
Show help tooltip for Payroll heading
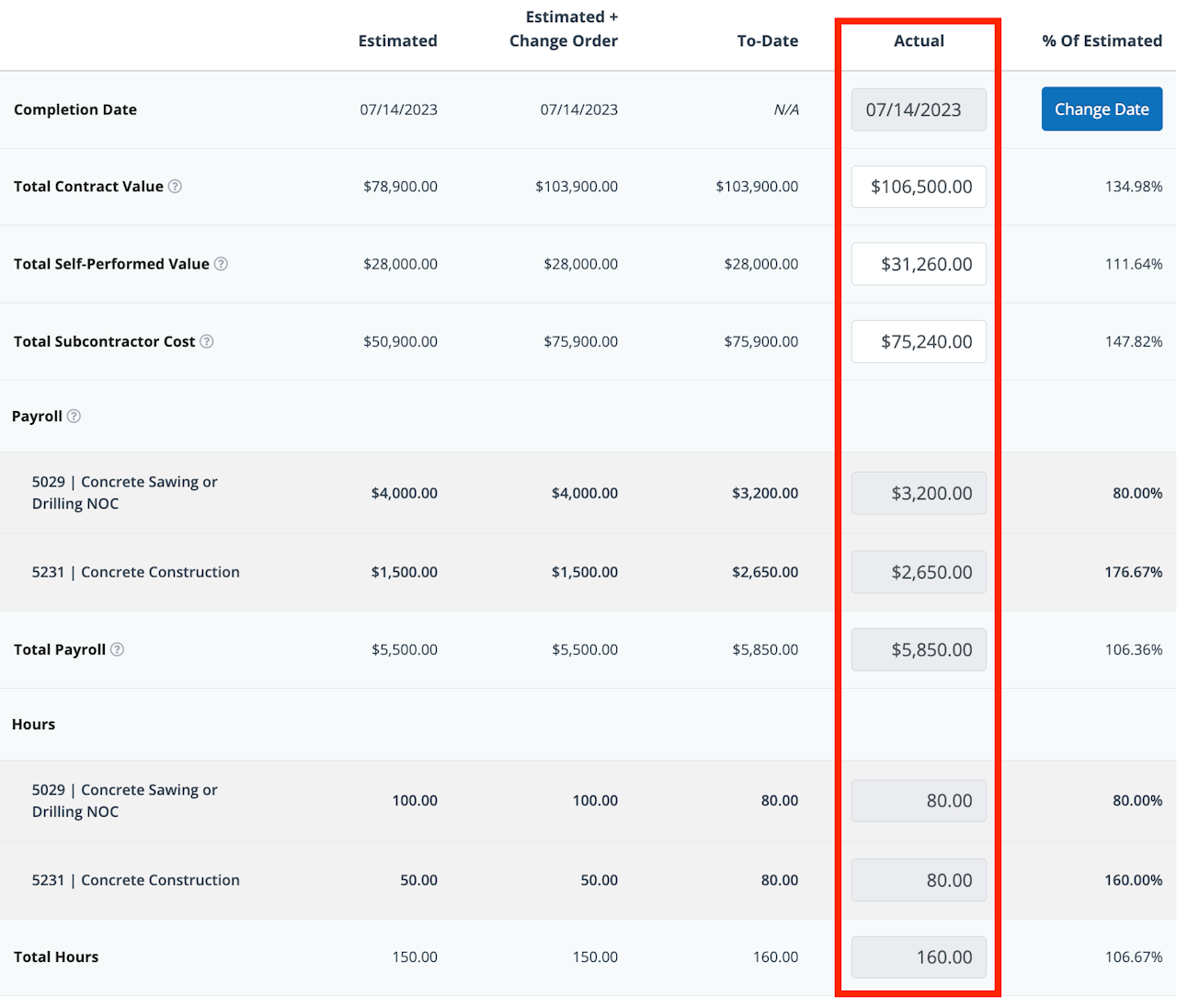coord(74,416)
